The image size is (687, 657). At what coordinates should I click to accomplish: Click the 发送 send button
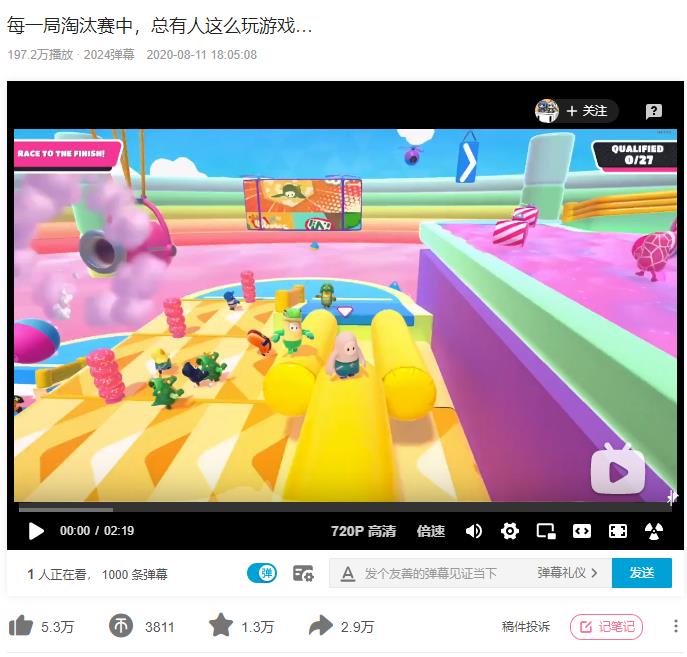[641, 573]
